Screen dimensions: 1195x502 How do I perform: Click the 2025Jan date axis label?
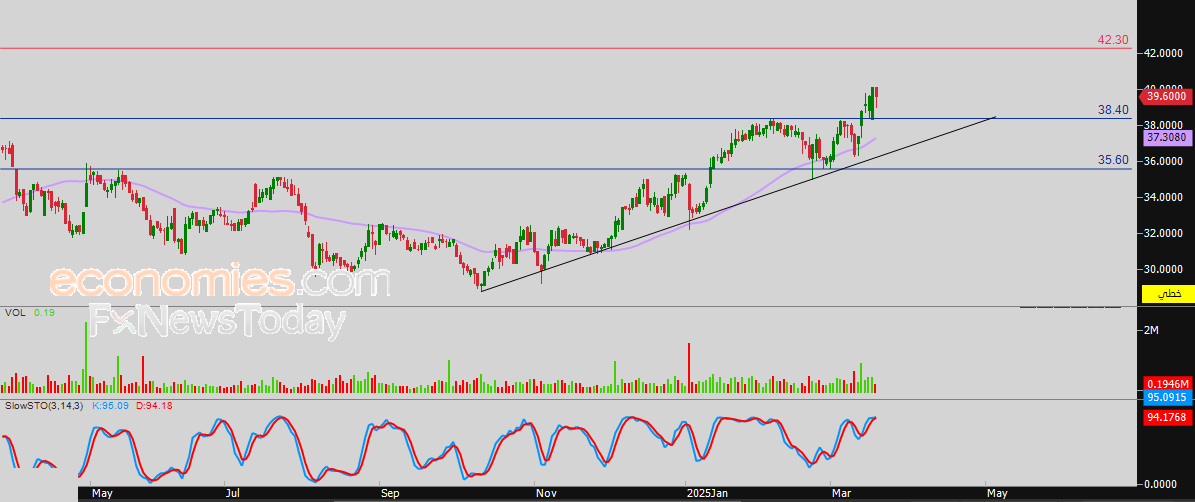(708, 494)
